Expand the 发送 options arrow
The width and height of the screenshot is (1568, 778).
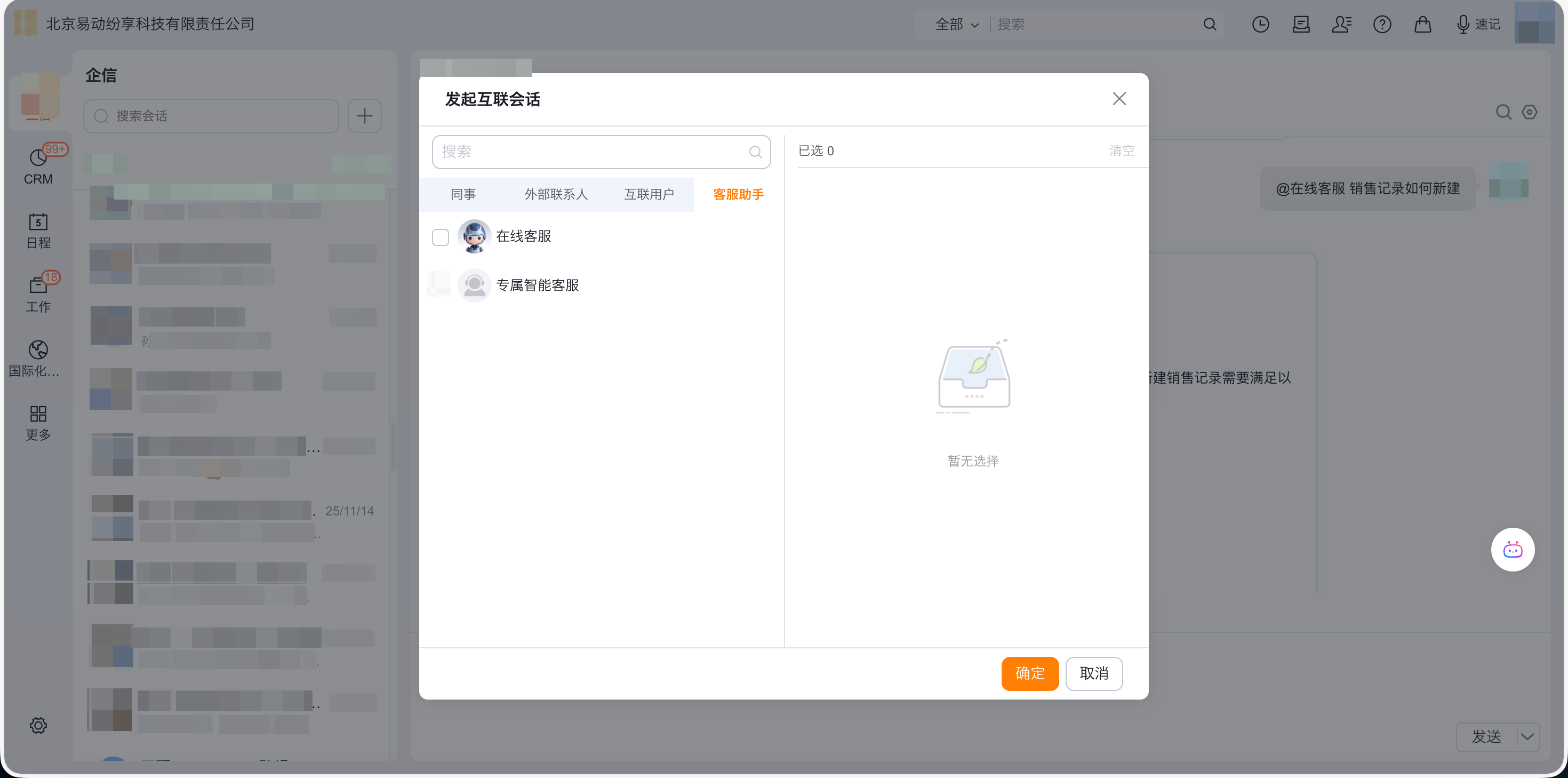[x=1527, y=736]
